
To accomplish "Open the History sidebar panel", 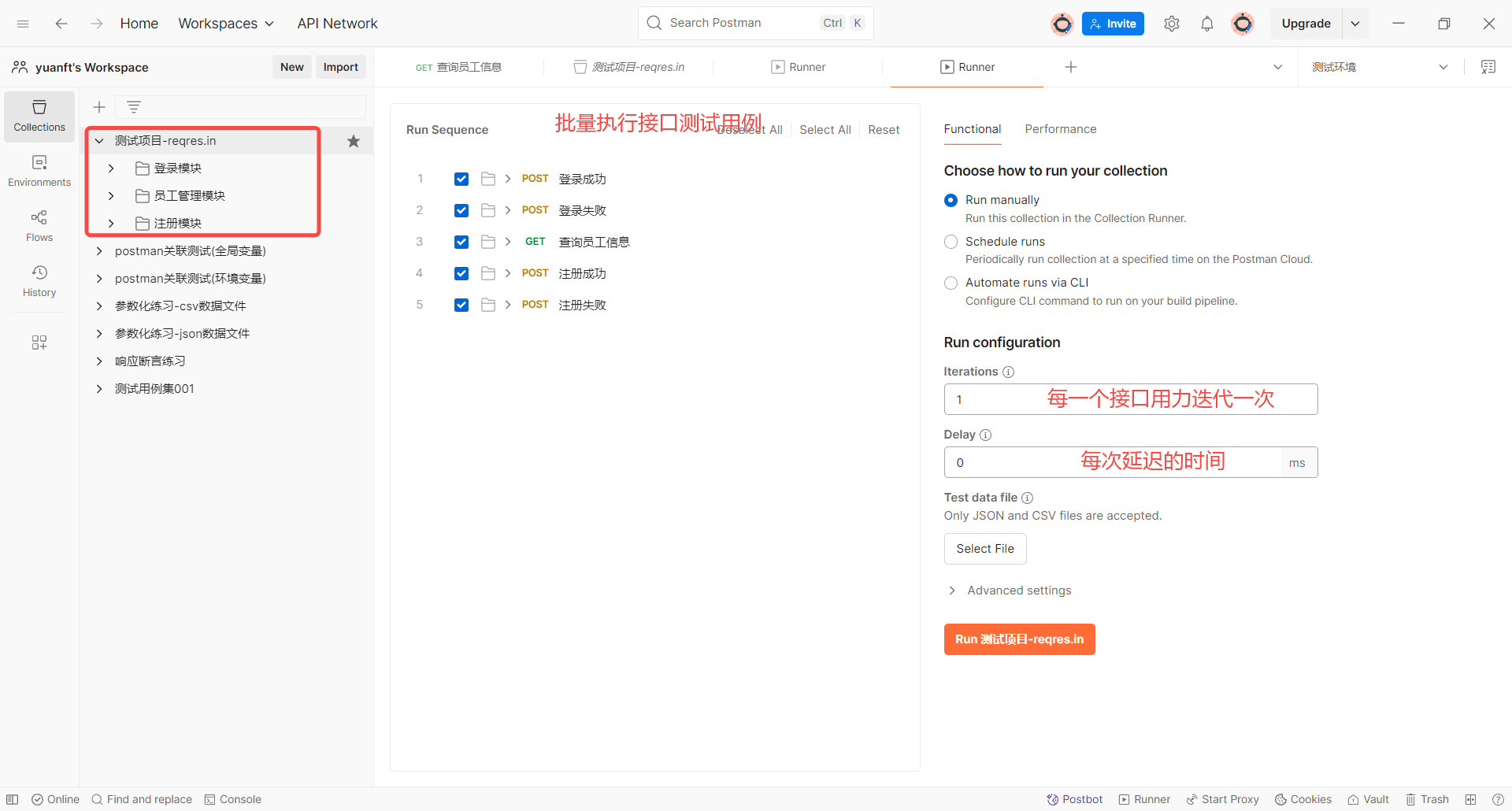I will [39, 281].
